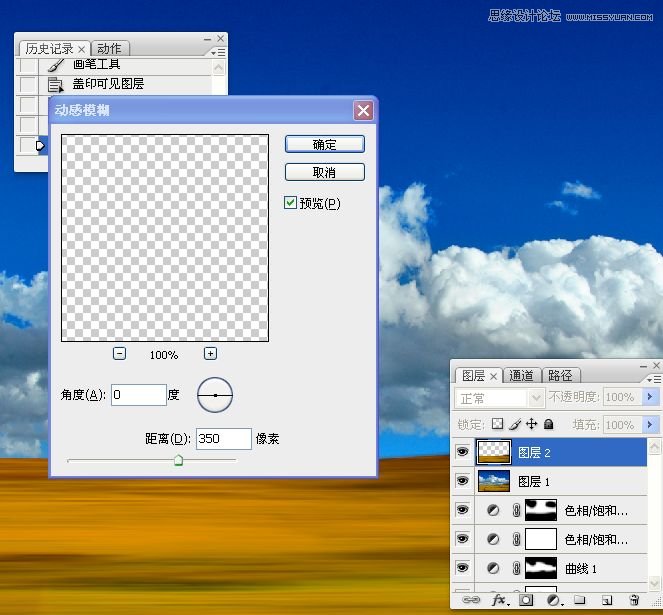The width and height of the screenshot is (663, 615).
Task: Select the 图层 1 thumbnail
Action: [493, 481]
